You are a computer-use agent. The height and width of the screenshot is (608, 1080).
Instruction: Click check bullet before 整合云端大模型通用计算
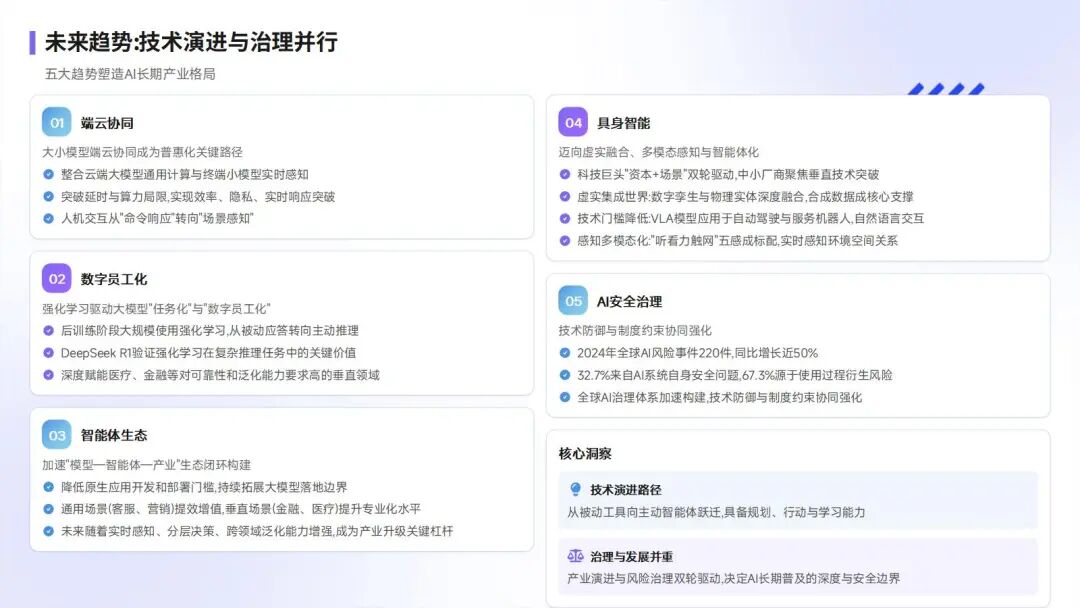(48, 174)
